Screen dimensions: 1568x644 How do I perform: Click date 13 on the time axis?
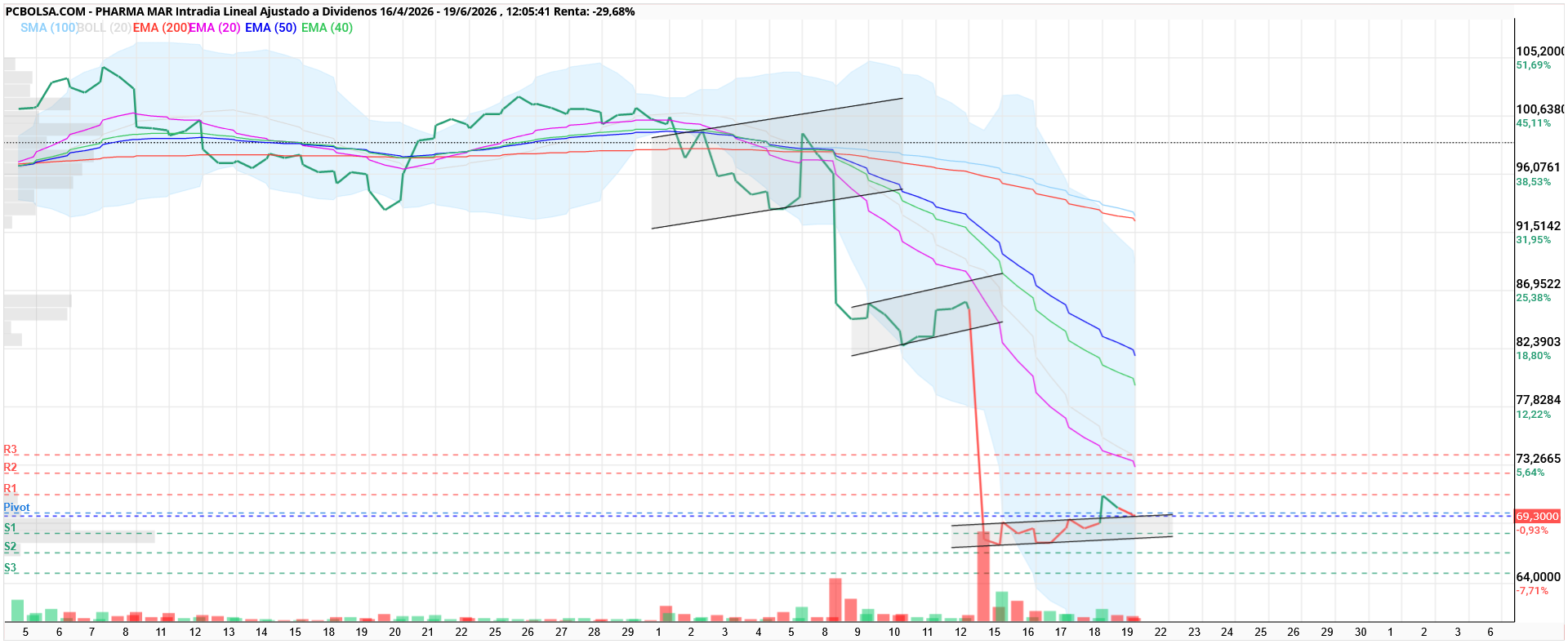[229, 632]
